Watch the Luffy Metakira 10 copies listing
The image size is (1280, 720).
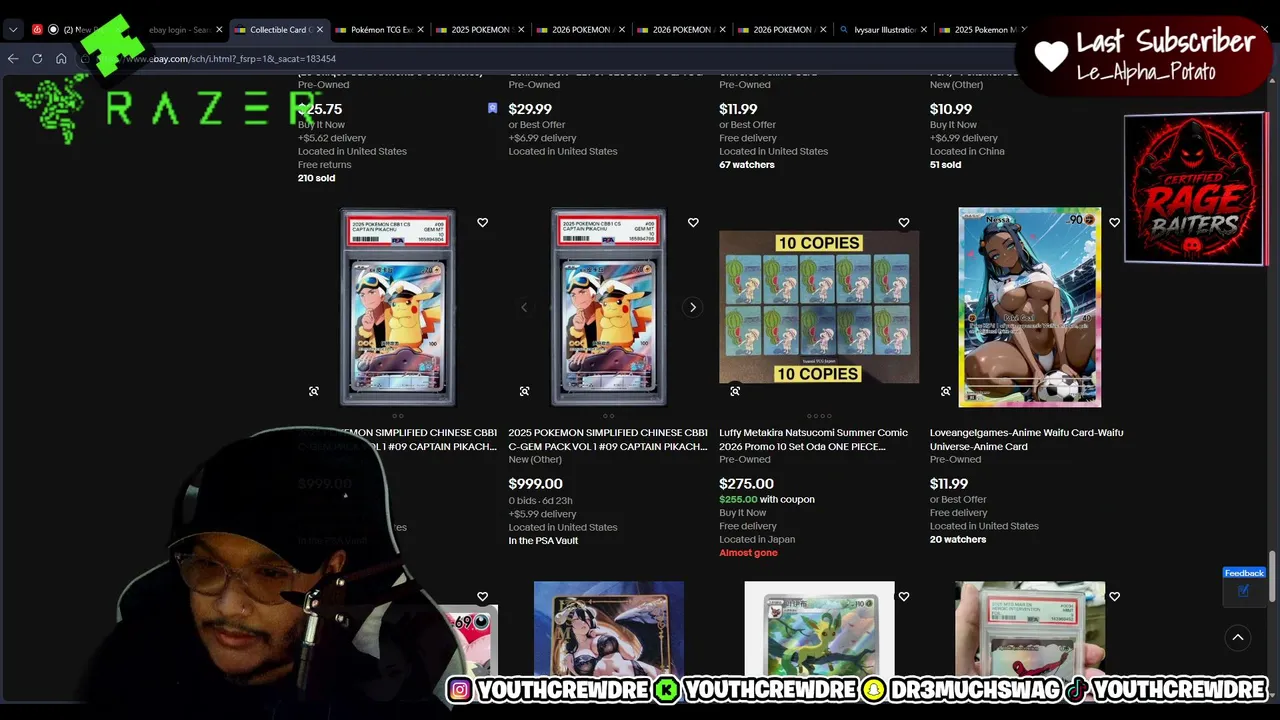(x=904, y=223)
